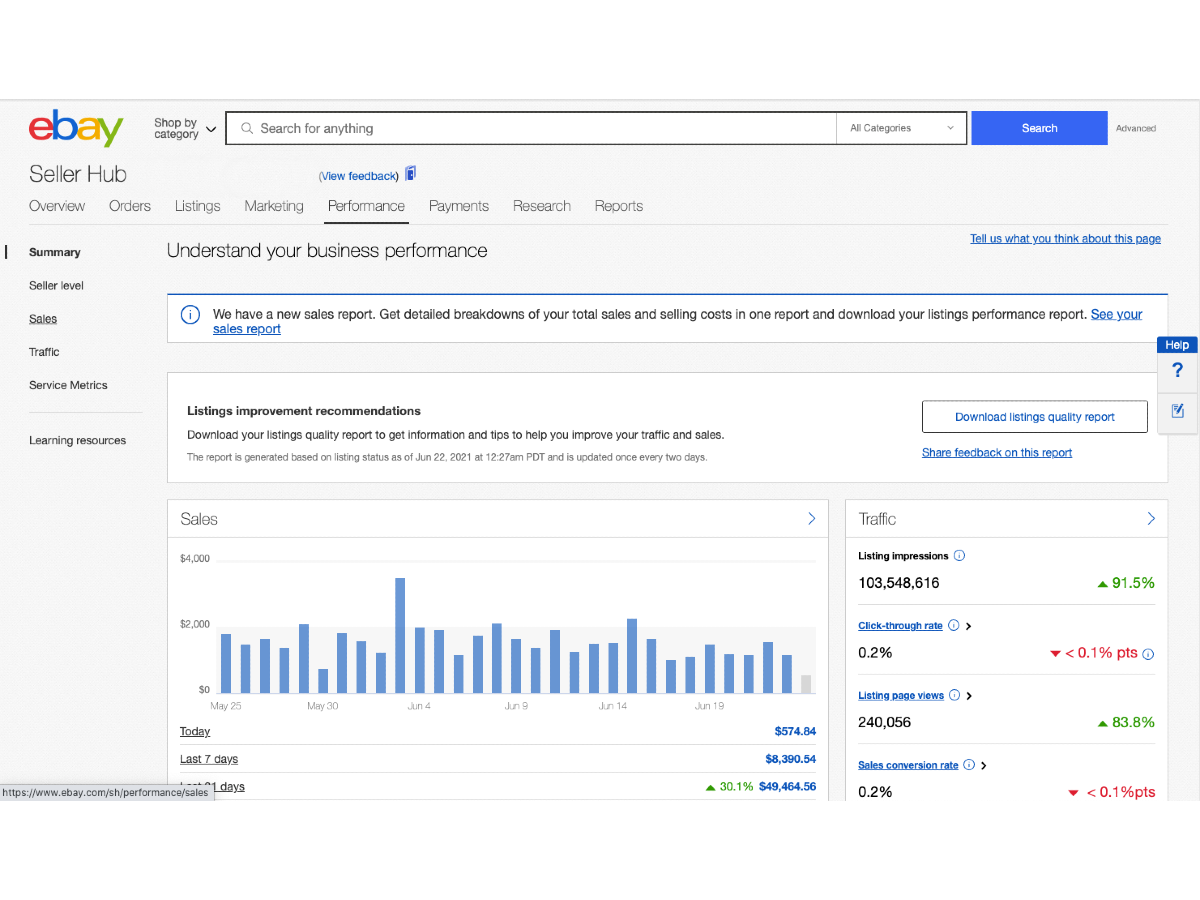This screenshot has height=900, width=1200.
Task: Click info icon next to Listing impressions
Action: point(959,556)
